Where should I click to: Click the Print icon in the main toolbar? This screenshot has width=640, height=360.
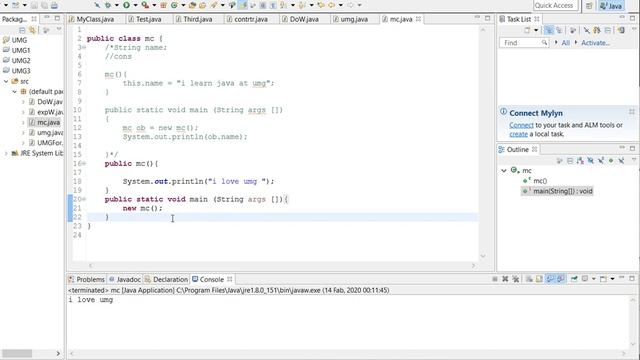click(54, 5)
